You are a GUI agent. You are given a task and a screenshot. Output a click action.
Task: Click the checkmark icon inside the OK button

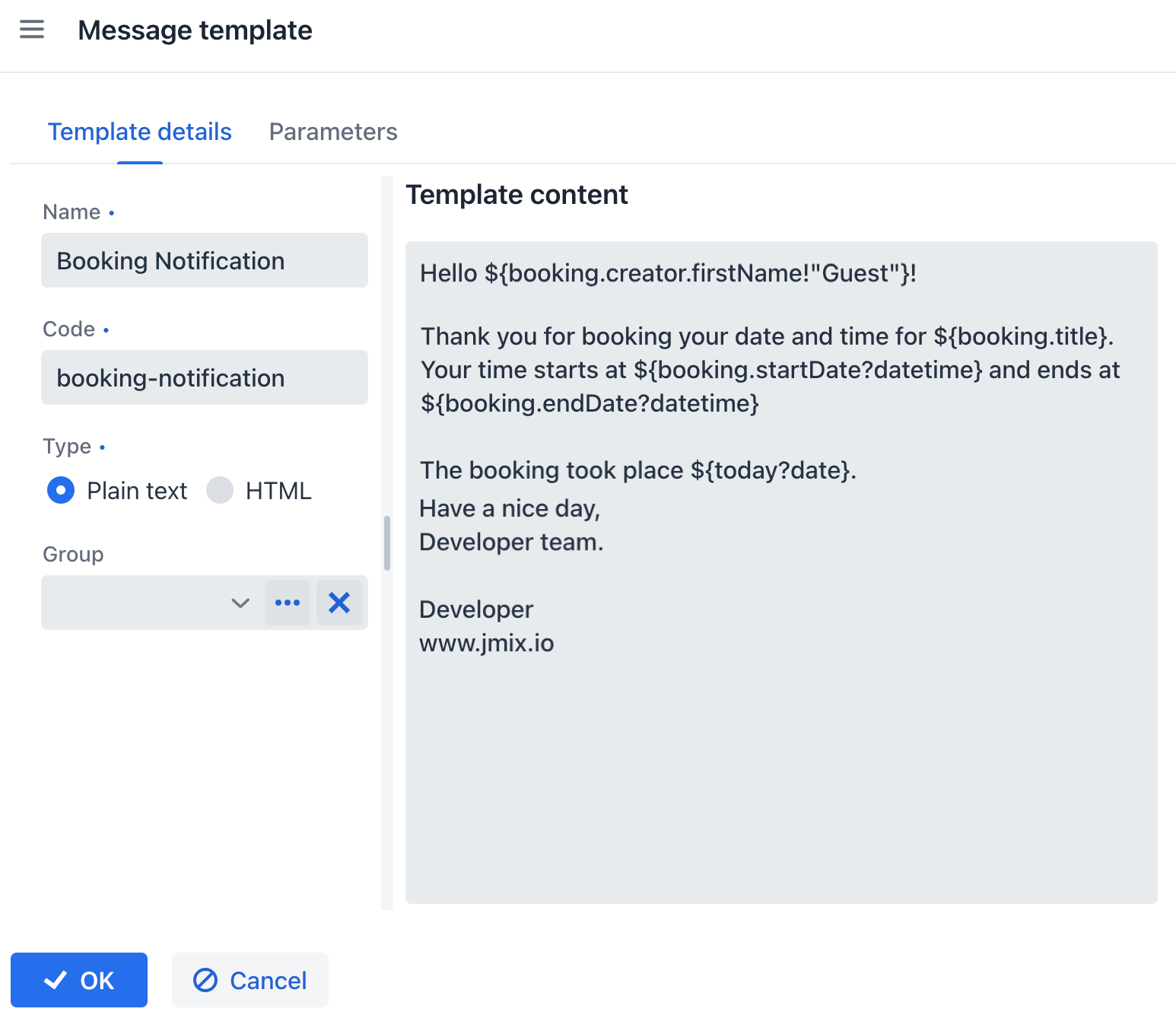click(x=54, y=979)
